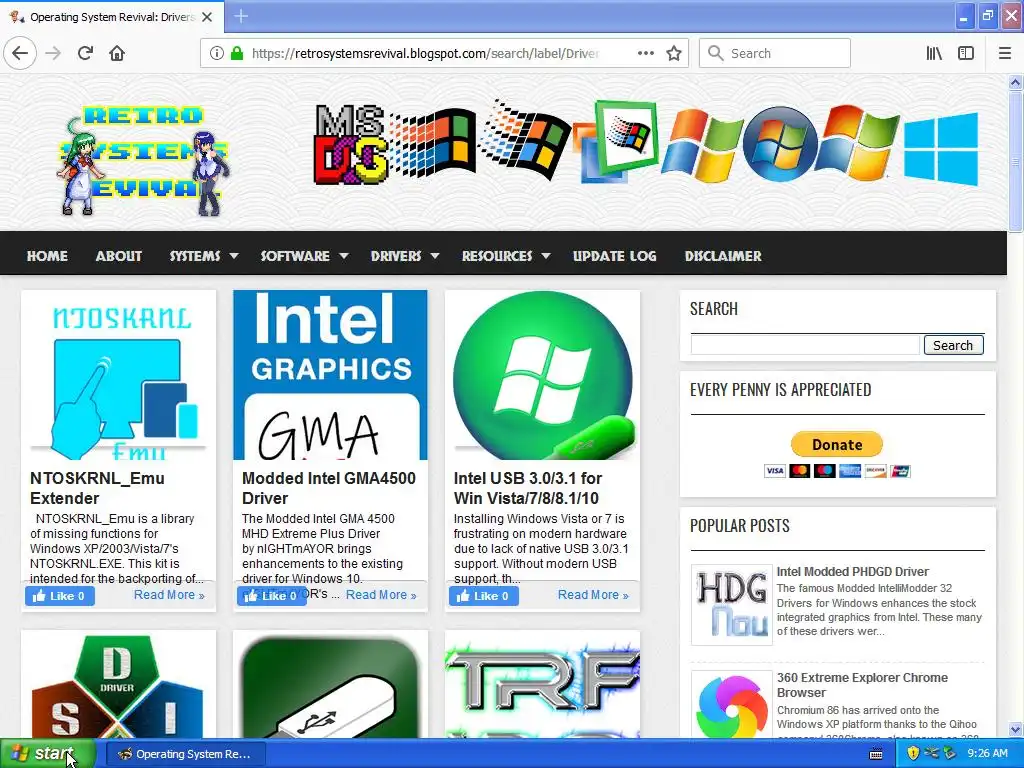Open Intel USB 3.0/3.1 for Win post title

(528, 488)
